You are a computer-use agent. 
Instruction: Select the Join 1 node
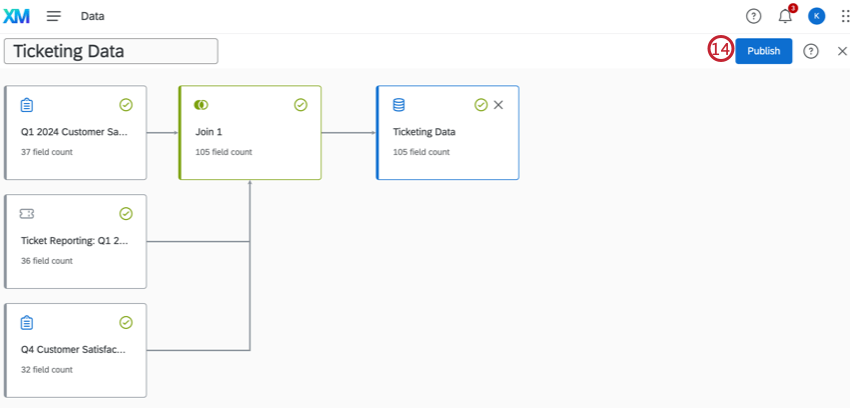(250, 132)
